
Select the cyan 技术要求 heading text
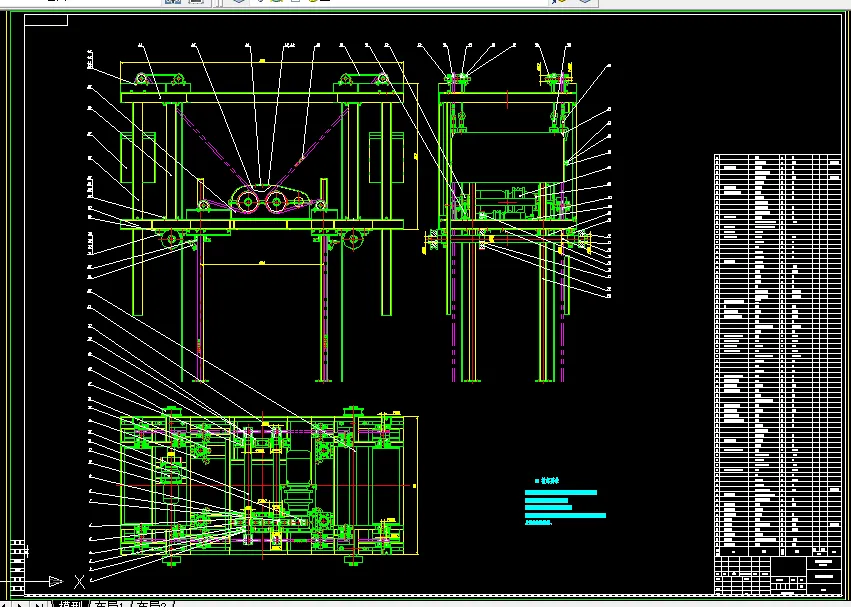(x=549, y=481)
